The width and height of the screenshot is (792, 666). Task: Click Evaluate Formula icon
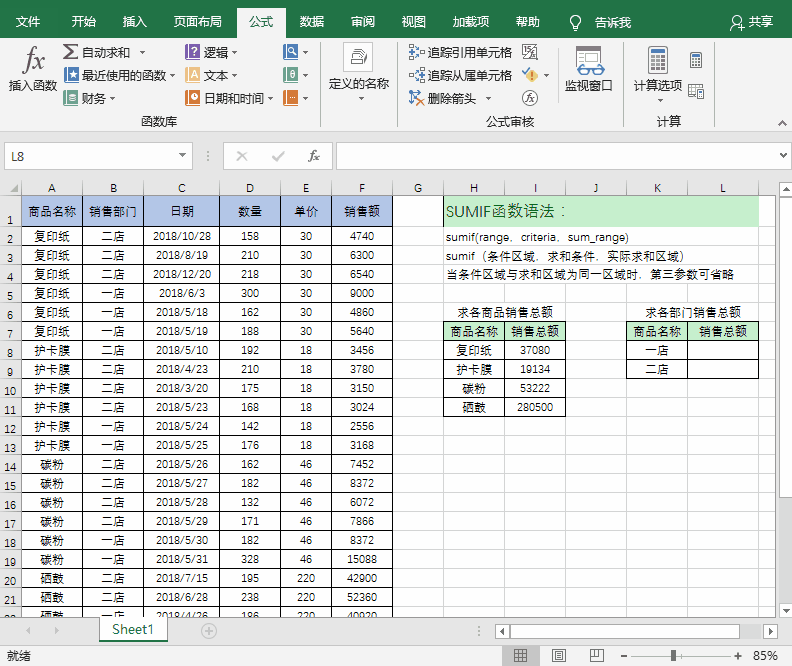pyautogui.click(x=530, y=98)
